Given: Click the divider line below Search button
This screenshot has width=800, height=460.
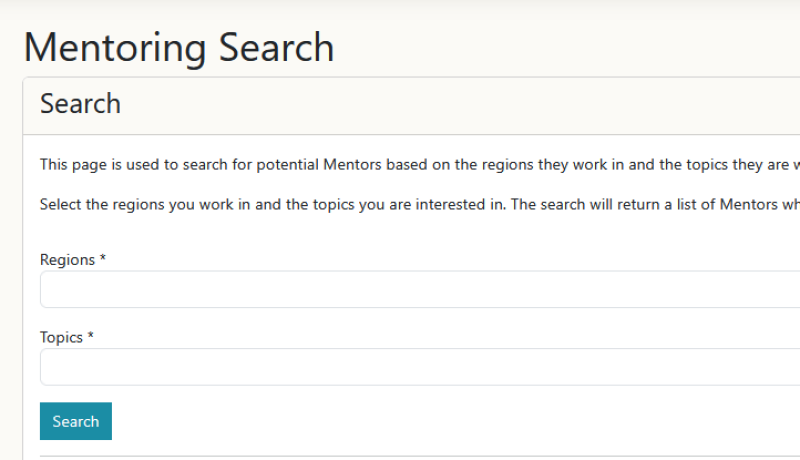Looking at the screenshot, I should click(420, 456).
